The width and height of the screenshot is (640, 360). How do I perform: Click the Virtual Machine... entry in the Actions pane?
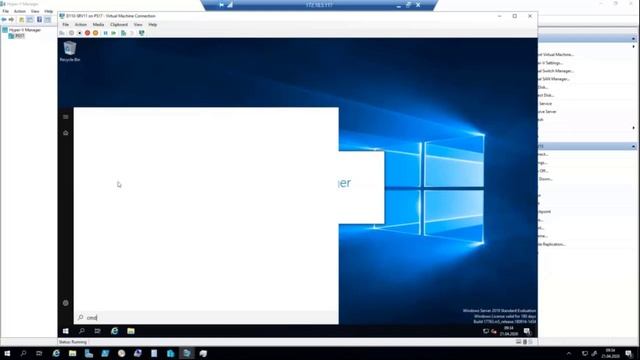556,55
